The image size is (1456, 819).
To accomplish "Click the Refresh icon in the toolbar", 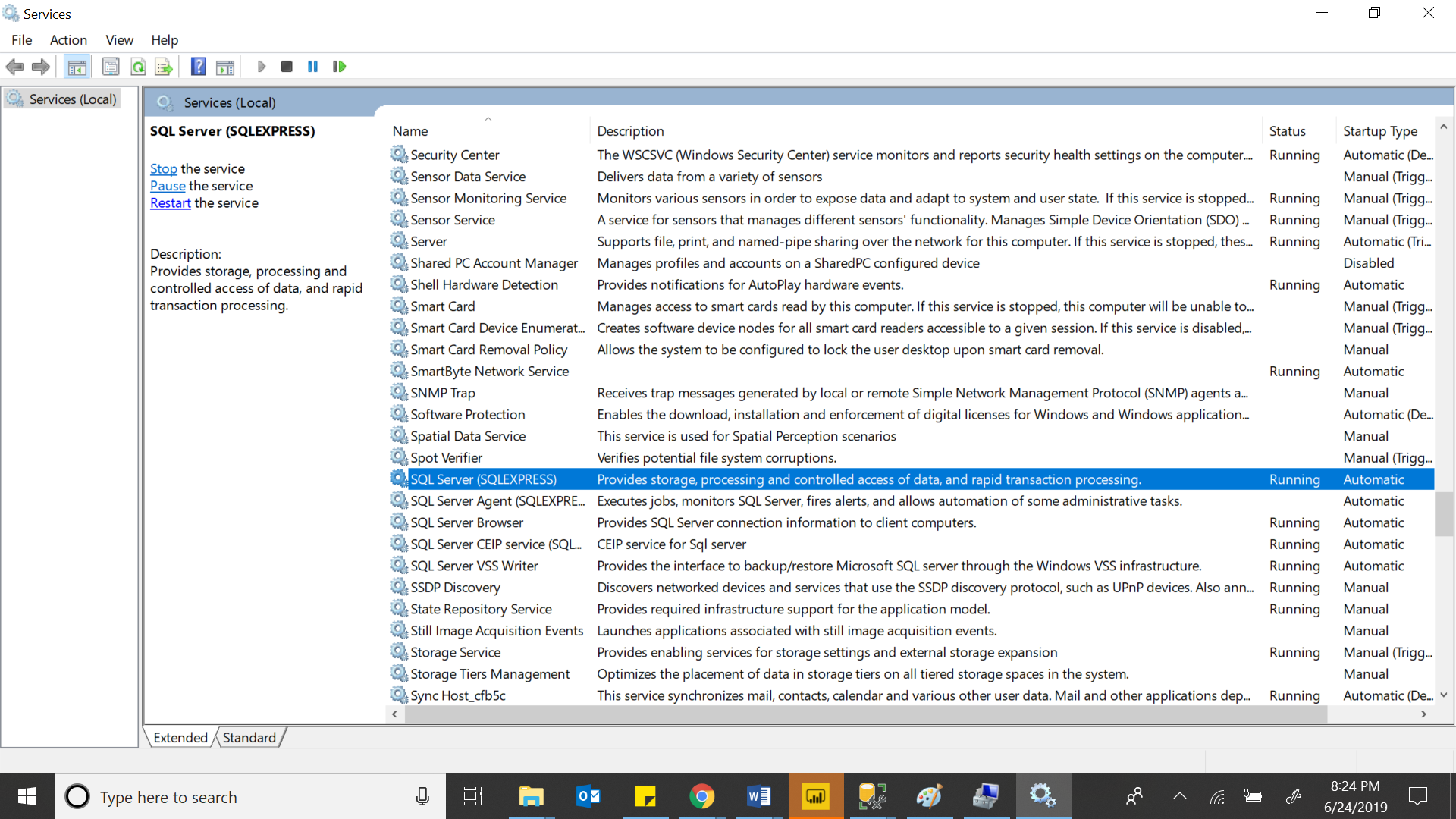I will (138, 67).
